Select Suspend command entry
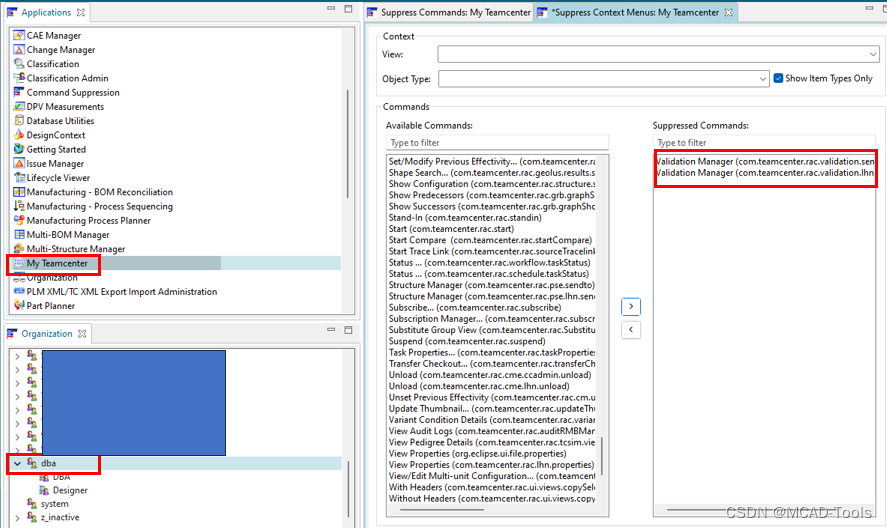Image resolution: width=887 pixels, height=528 pixels. click(467, 341)
